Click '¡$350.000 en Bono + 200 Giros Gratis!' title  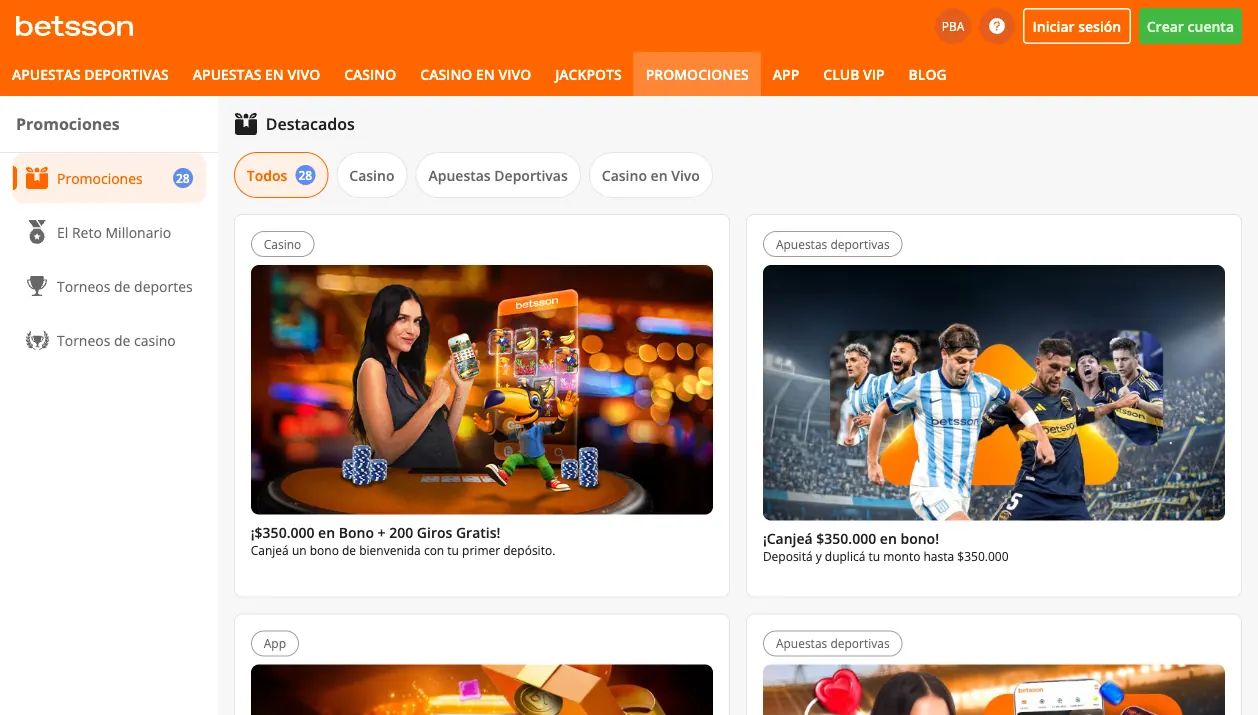tap(375, 533)
